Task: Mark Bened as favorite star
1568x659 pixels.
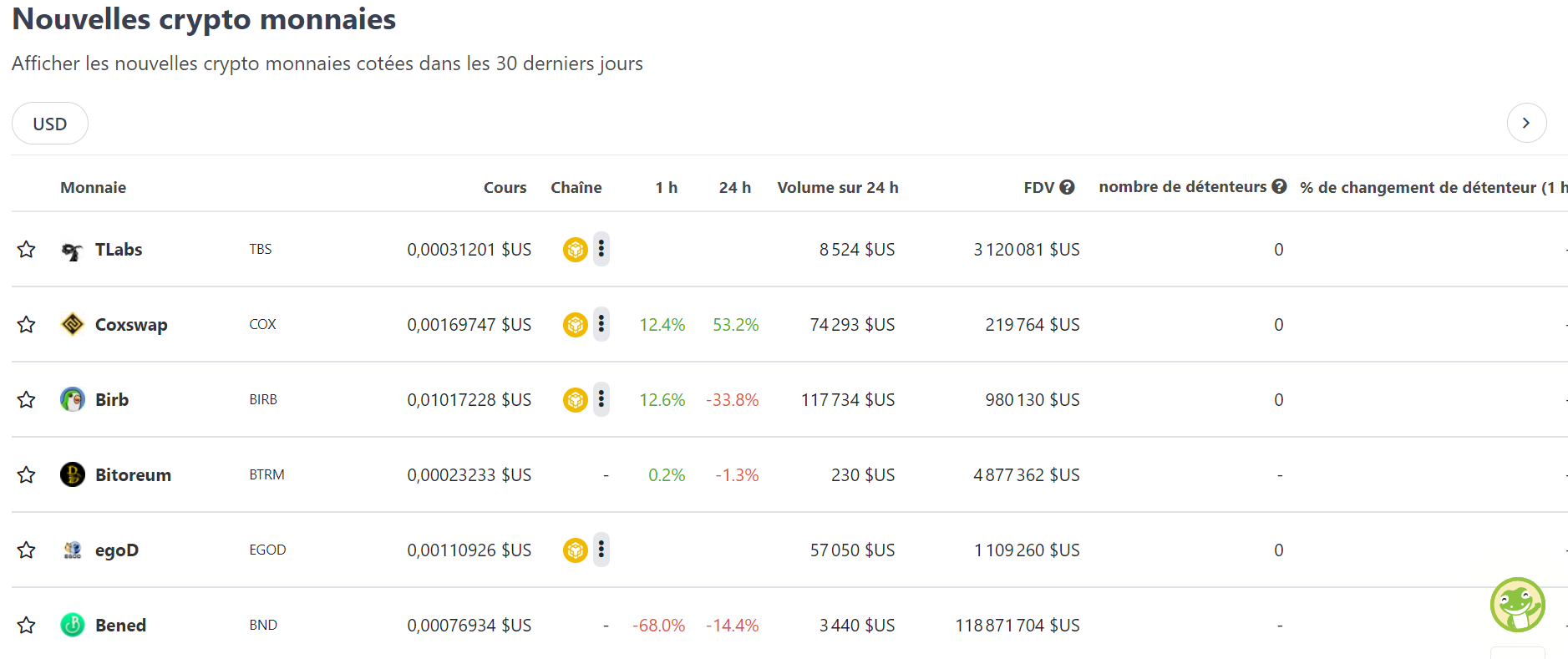Action: coord(27,625)
